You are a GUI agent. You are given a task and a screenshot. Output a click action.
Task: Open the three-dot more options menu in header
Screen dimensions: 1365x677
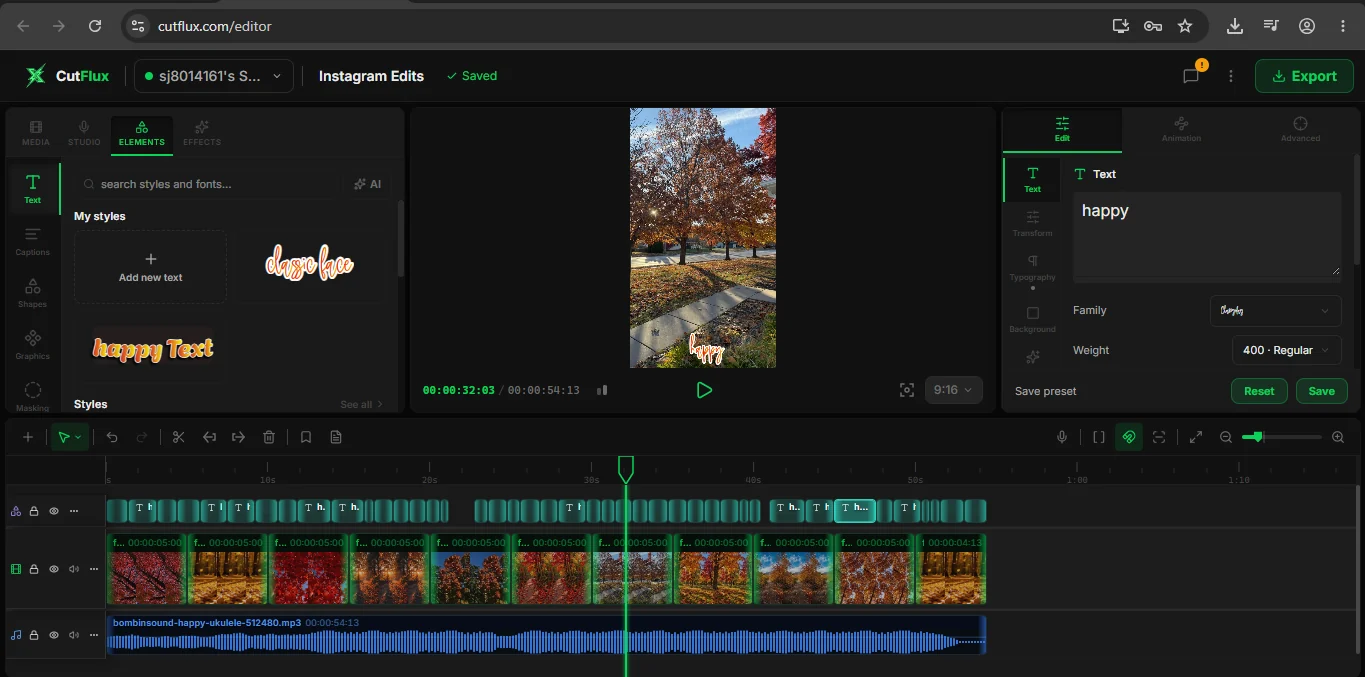[1231, 76]
